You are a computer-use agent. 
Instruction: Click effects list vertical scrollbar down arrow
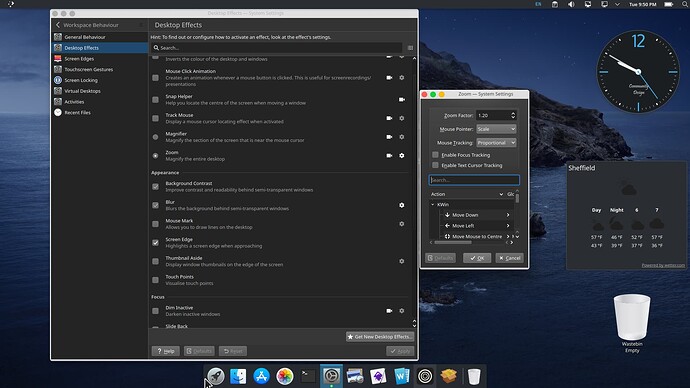[414, 325]
